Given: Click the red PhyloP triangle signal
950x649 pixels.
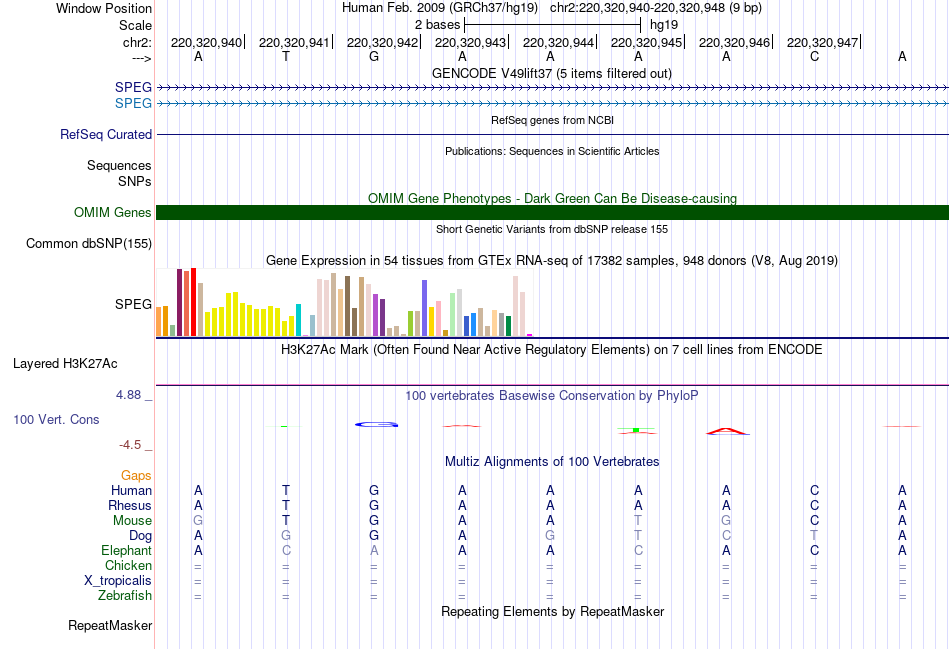Looking at the screenshot, I should tap(728, 431).
